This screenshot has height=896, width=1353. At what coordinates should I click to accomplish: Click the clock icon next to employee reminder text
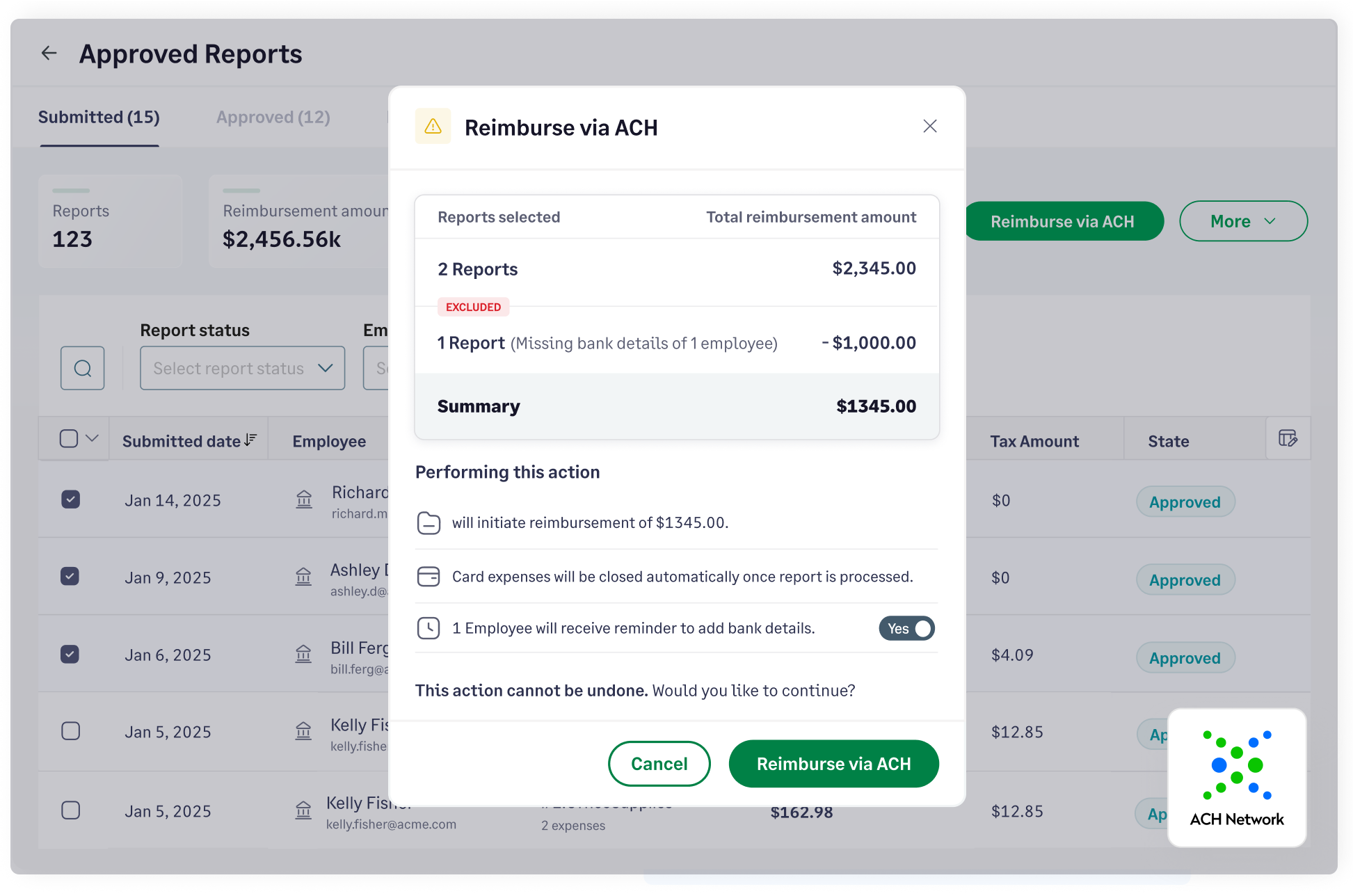click(429, 627)
